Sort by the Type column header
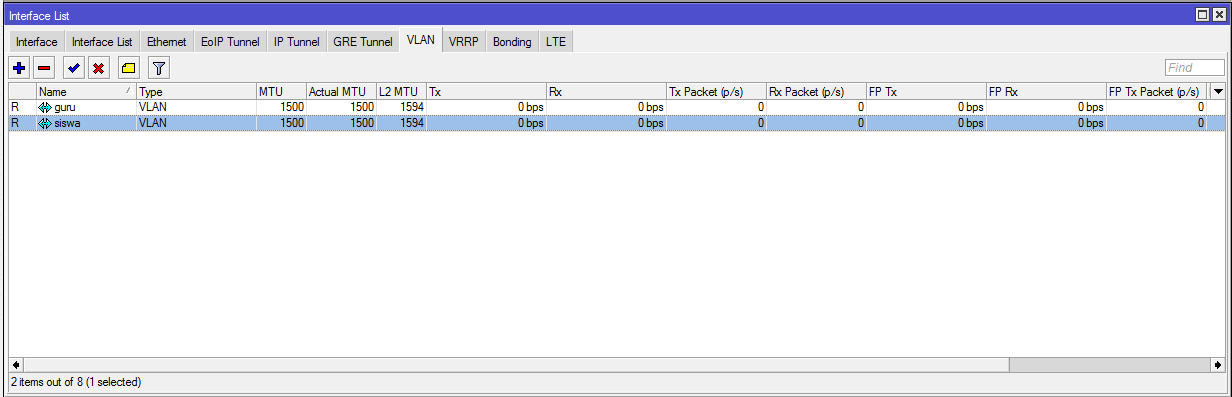This screenshot has height=397, width=1232. (x=196, y=92)
